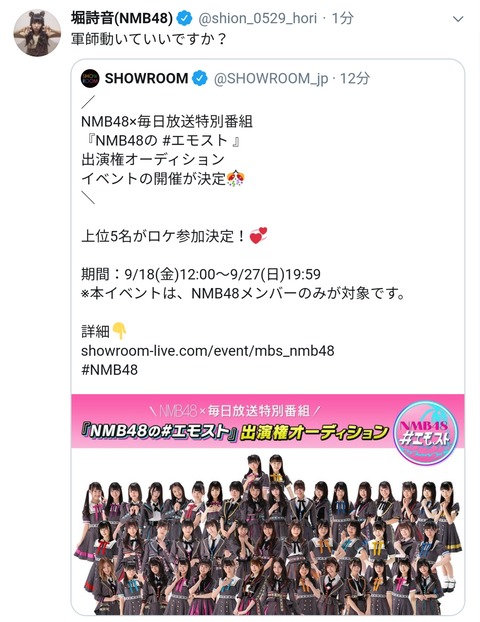
Task: Open the @shion_0529_hori handle
Action: [x=257, y=18]
